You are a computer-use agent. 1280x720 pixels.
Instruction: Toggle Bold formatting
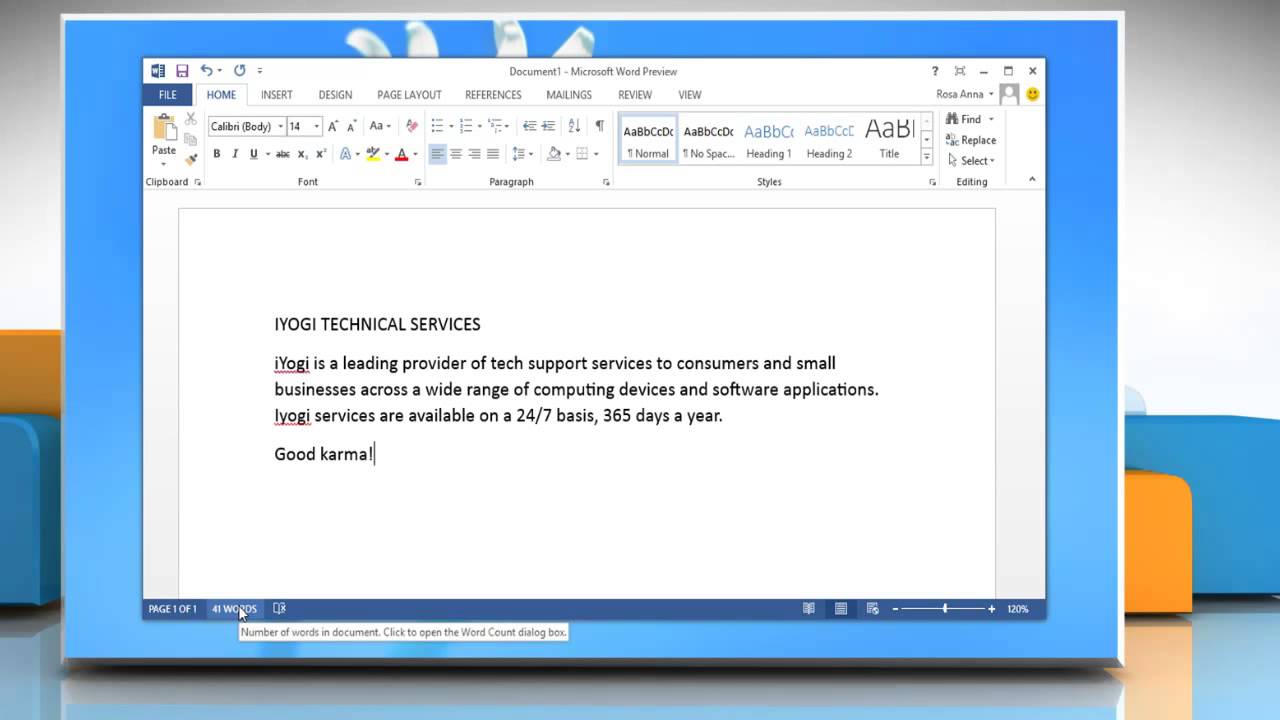216,154
